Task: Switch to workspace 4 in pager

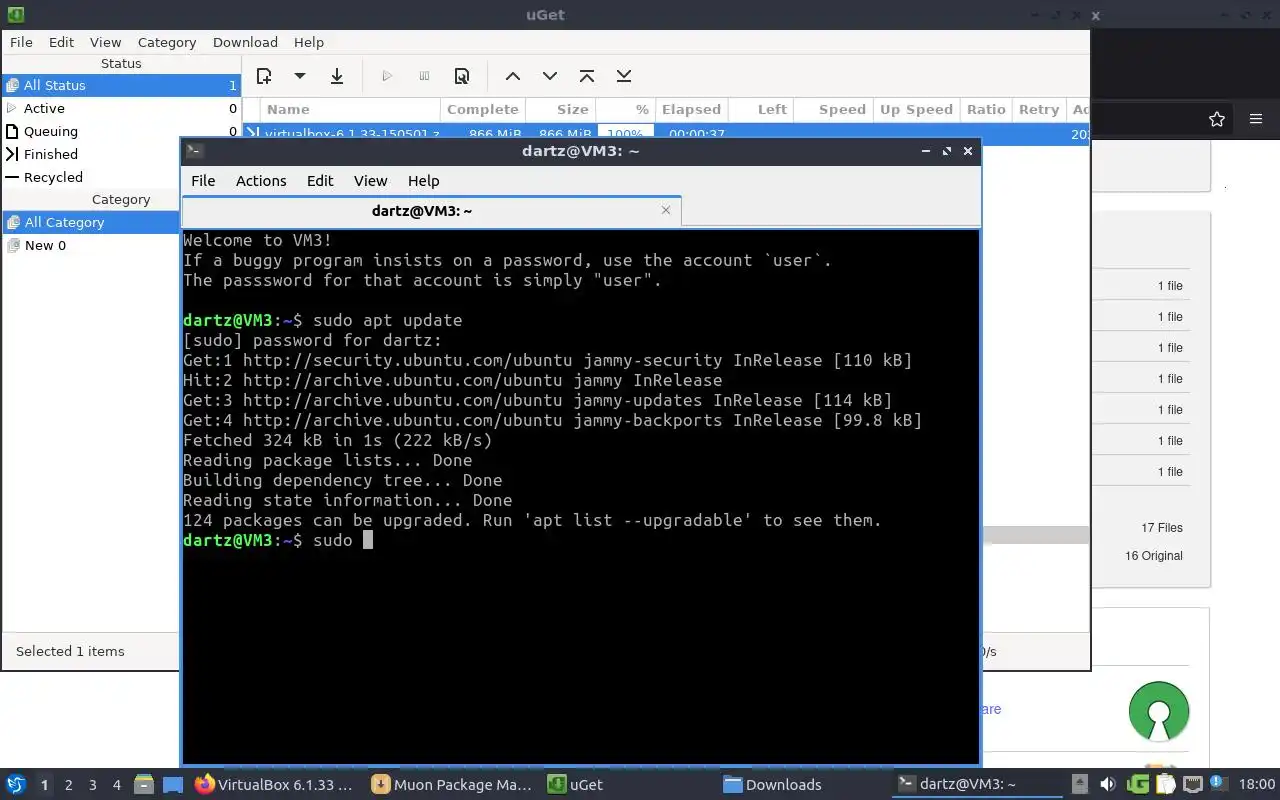Action: coord(117,785)
